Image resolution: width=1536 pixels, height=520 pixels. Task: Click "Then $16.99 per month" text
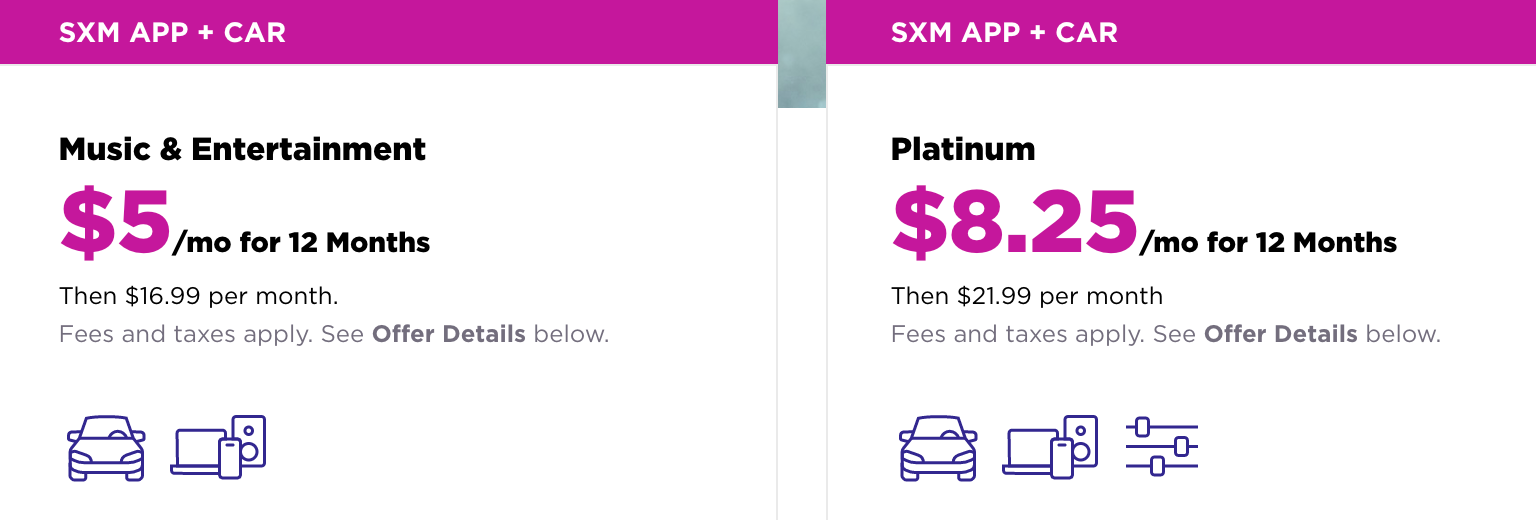(199, 296)
